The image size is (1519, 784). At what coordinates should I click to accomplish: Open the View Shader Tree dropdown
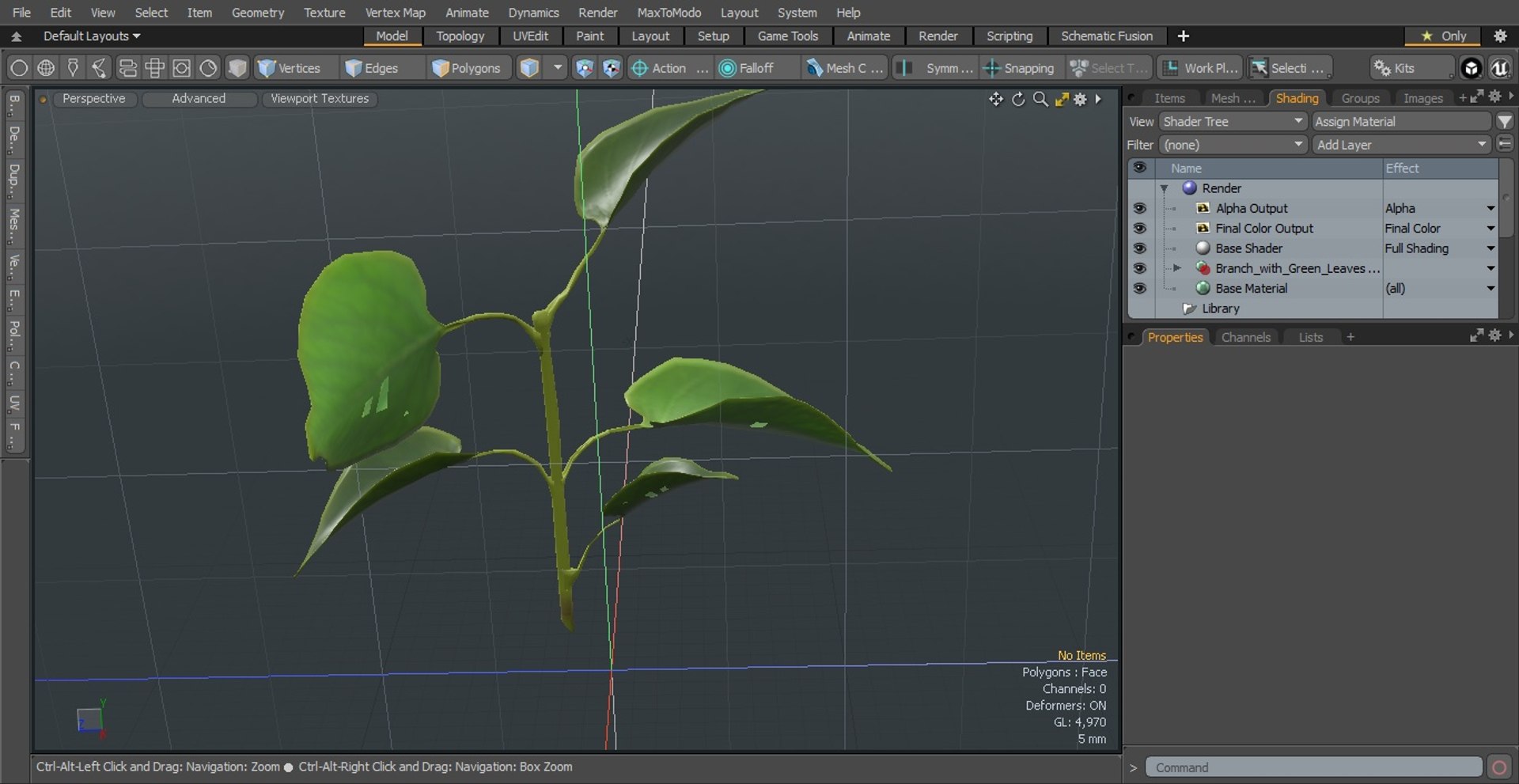1233,122
